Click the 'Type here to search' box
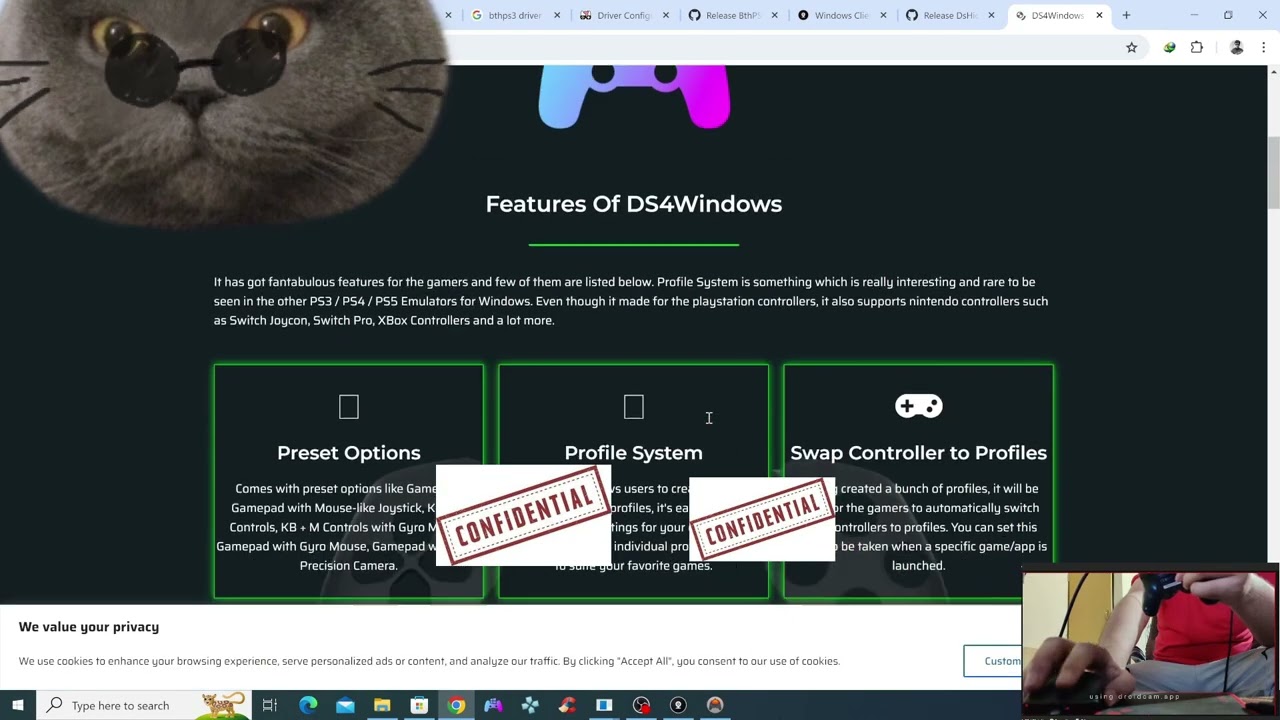1280x720 pixels. click(x=144, y=705)
